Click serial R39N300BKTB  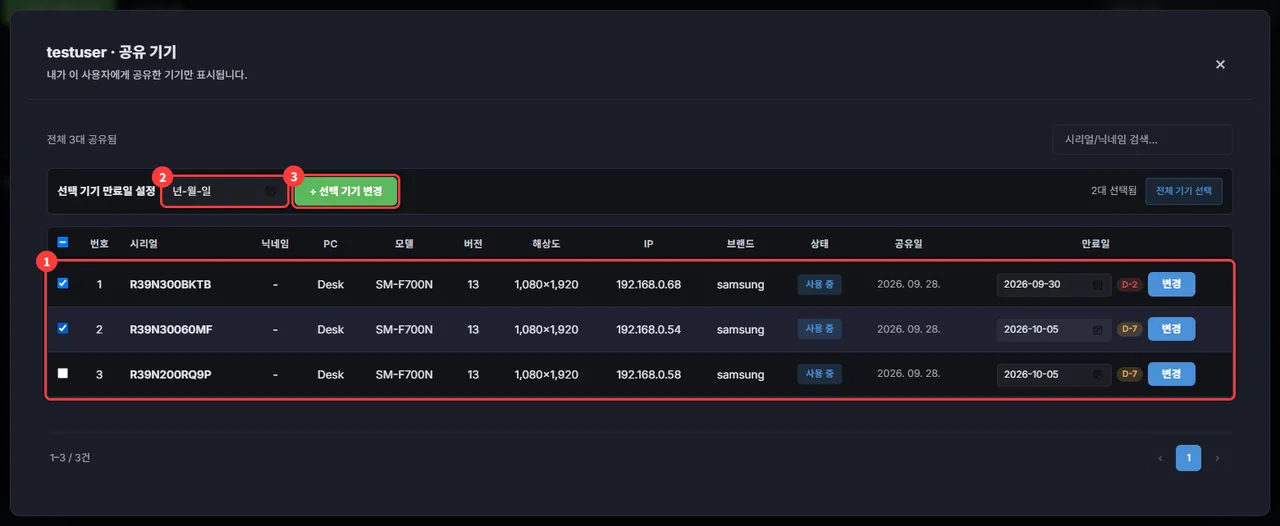tap(170, 285)
